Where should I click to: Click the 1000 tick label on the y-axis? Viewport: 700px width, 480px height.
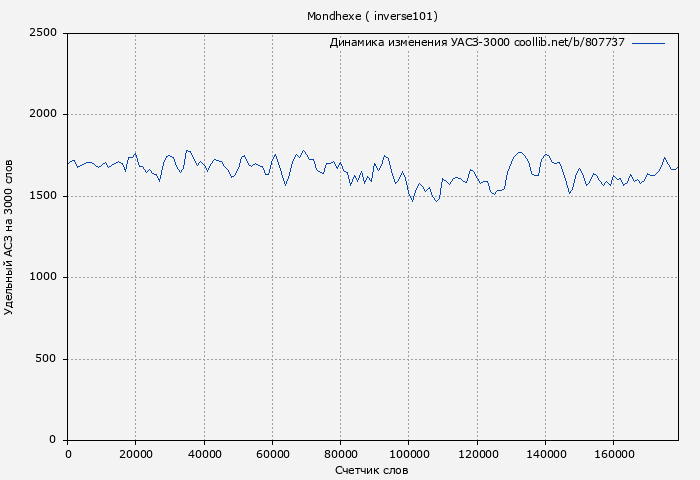tap(43, 277)
